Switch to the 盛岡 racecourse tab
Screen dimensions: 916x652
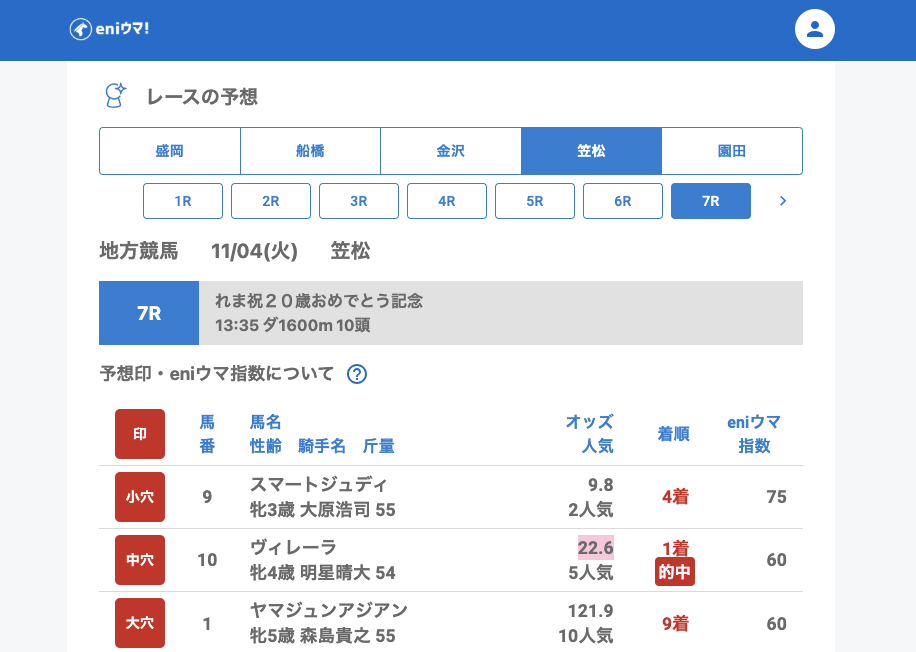(x=170, y=151)
